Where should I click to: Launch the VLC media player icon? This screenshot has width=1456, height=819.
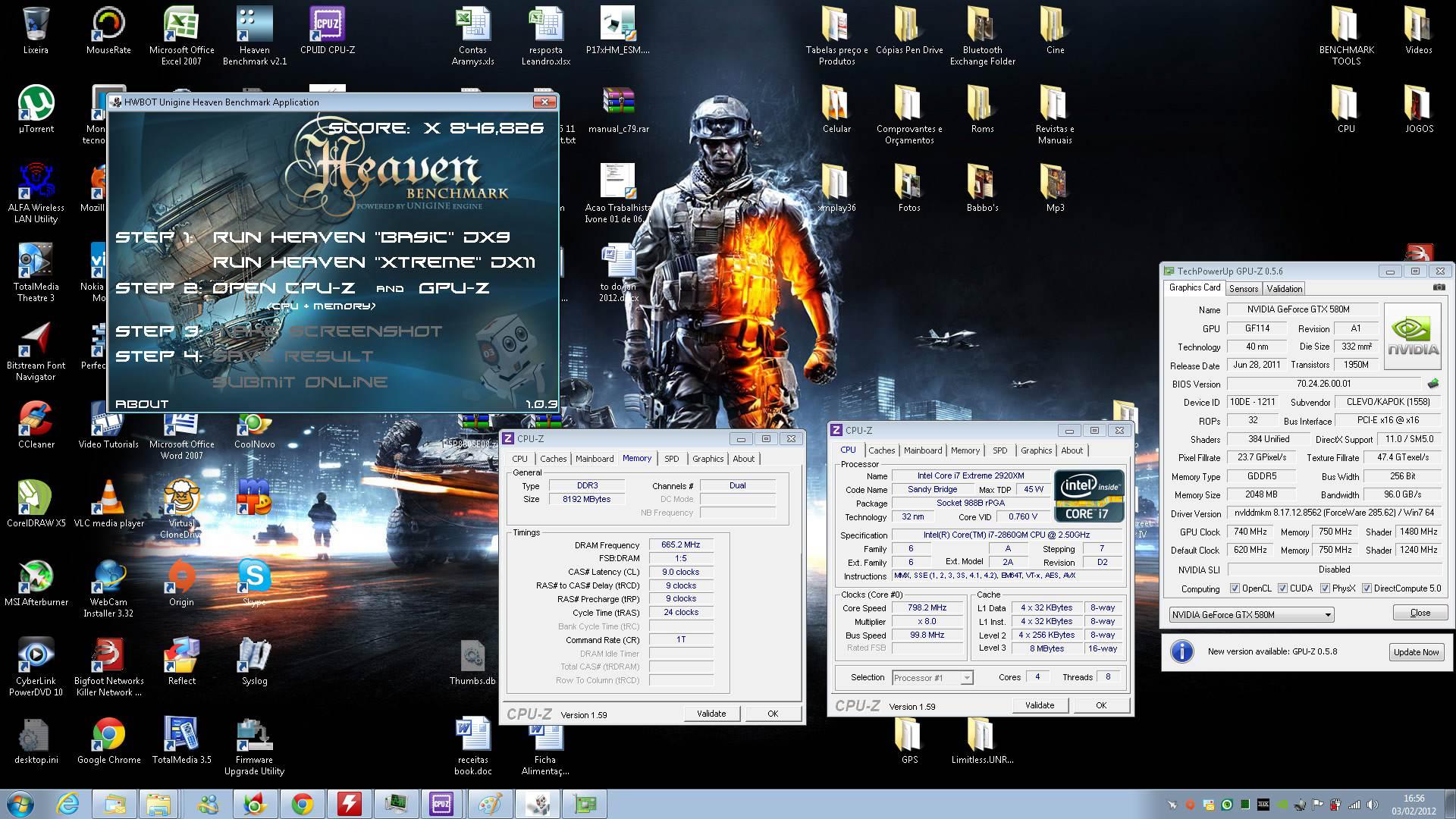coord(108,504)
